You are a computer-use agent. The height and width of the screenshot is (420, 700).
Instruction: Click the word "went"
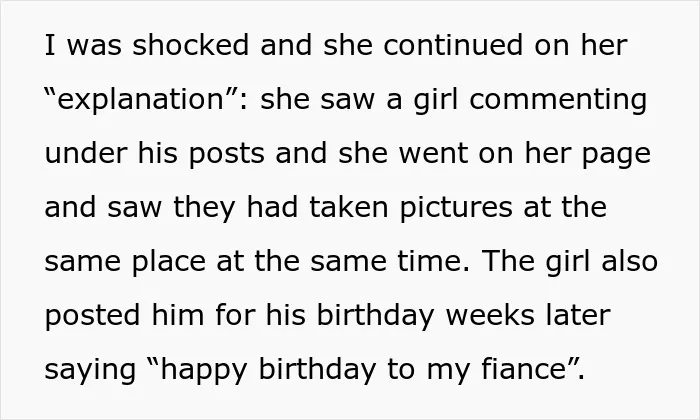[x=433, y=154]
